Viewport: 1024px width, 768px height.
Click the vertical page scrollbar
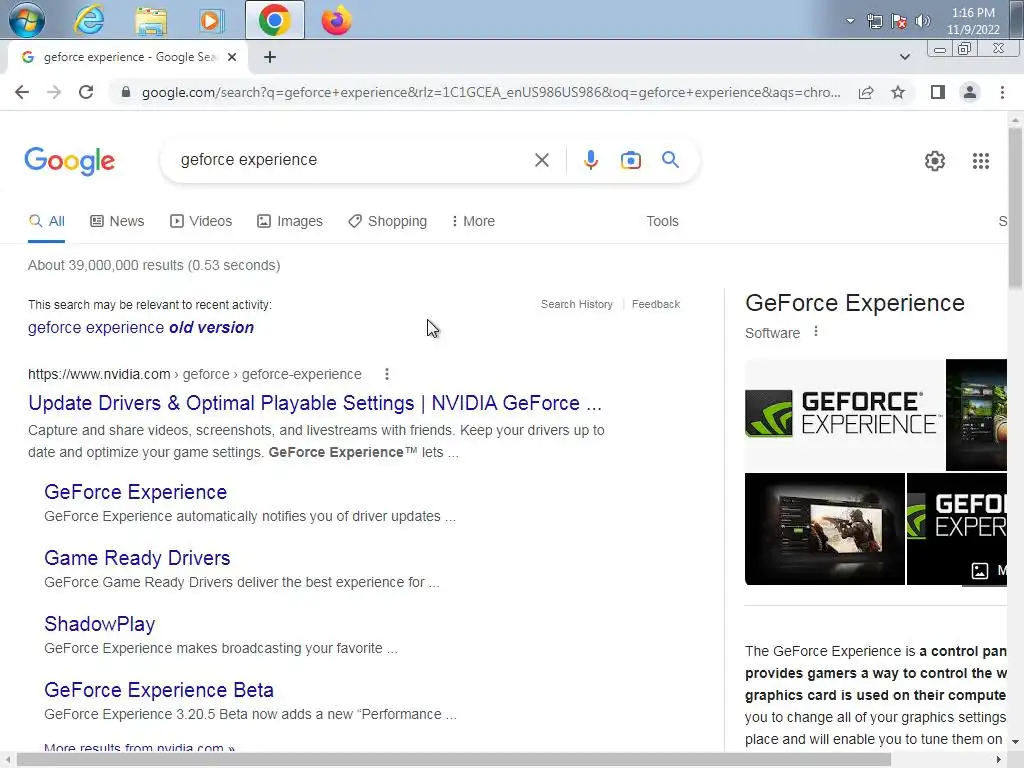point(1015,208)
